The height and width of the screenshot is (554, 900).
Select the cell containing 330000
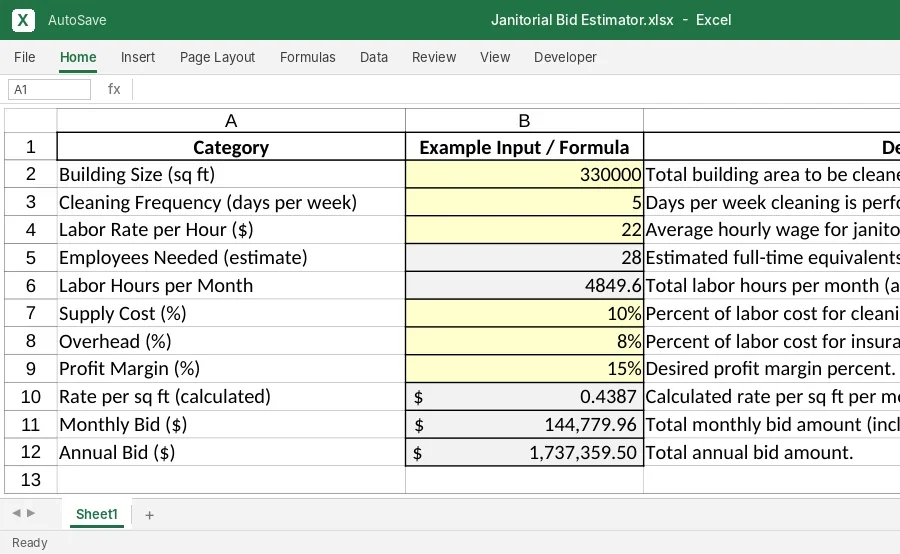tap(524, 175)
